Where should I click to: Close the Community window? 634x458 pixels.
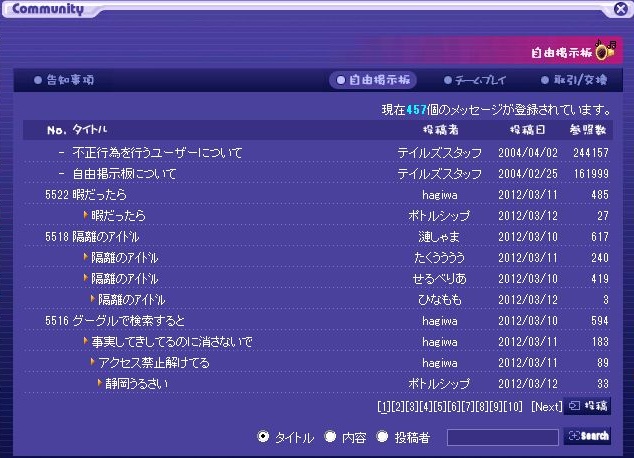pyautogui.click(x=620, y=9)
